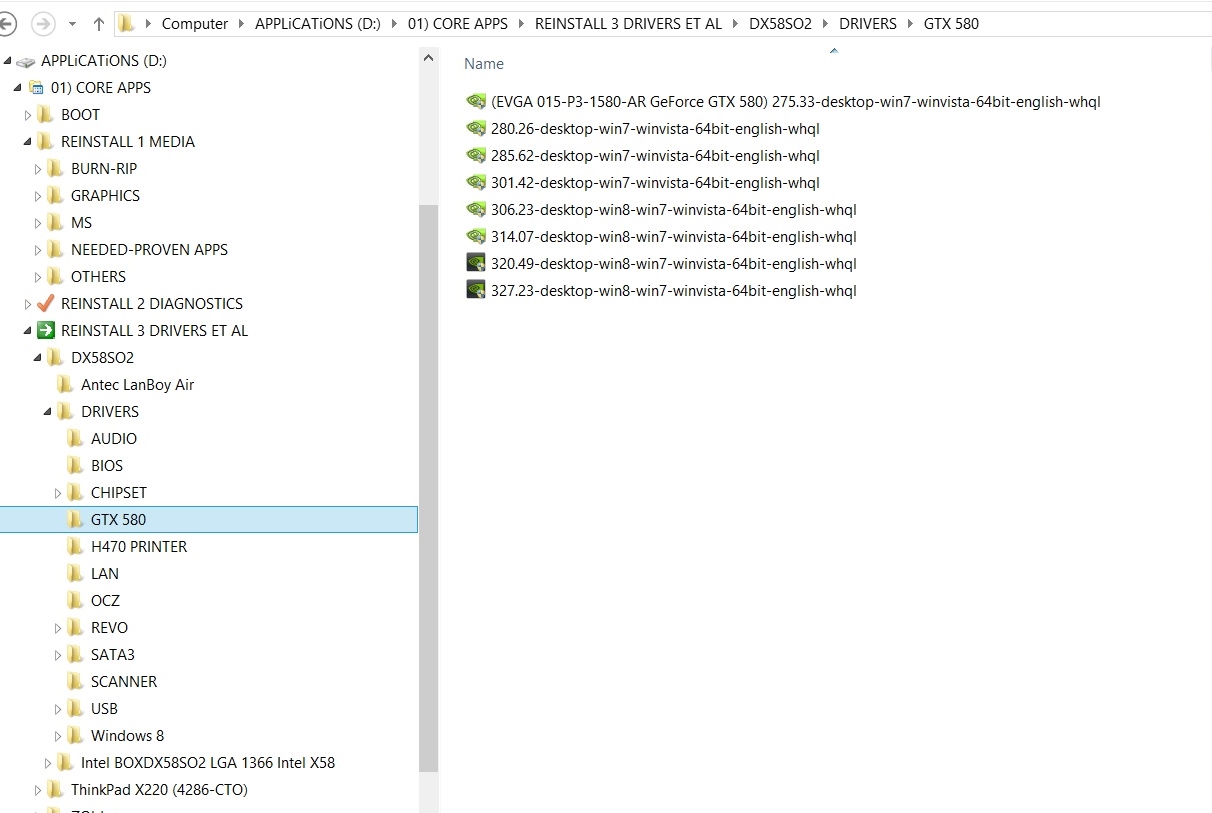
Task: Click the H470 PRINTER folder icon
Action: 76,547
